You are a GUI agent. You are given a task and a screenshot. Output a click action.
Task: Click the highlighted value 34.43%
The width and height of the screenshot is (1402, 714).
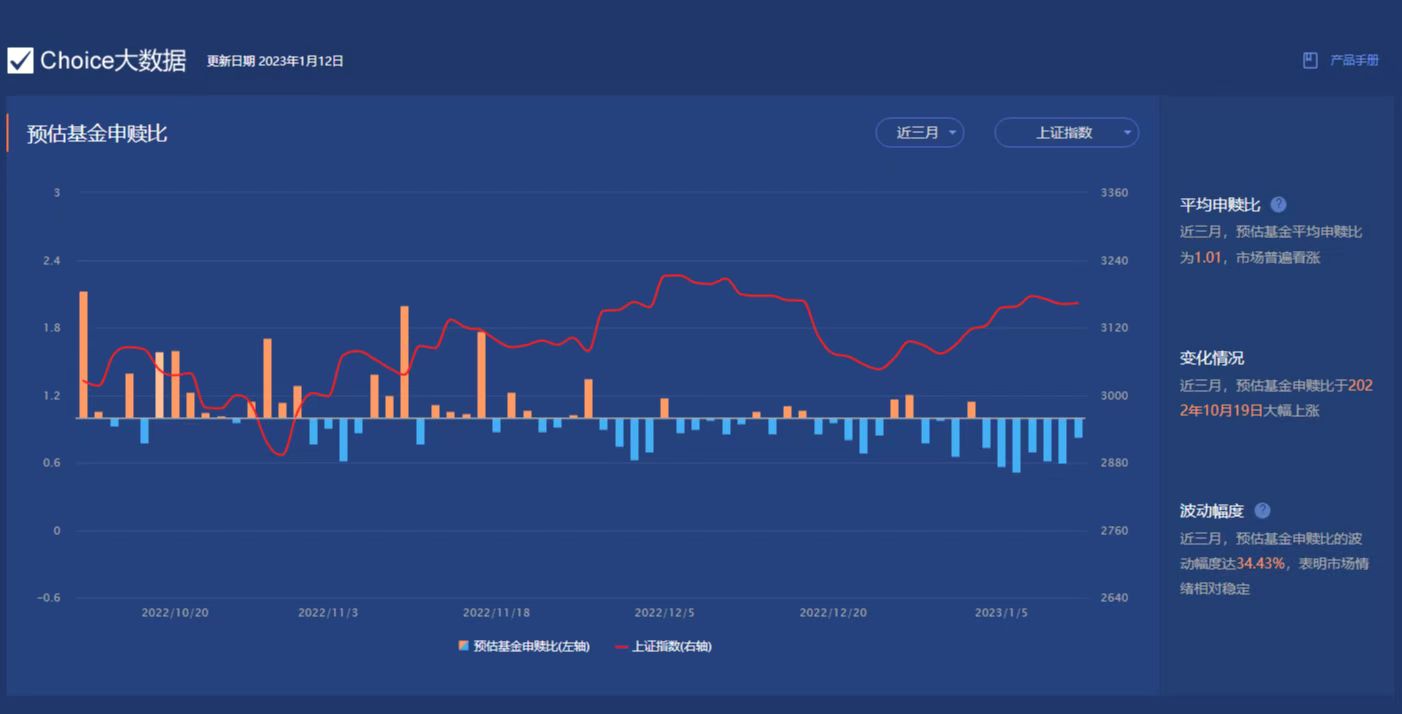(x=1261, y=563)
